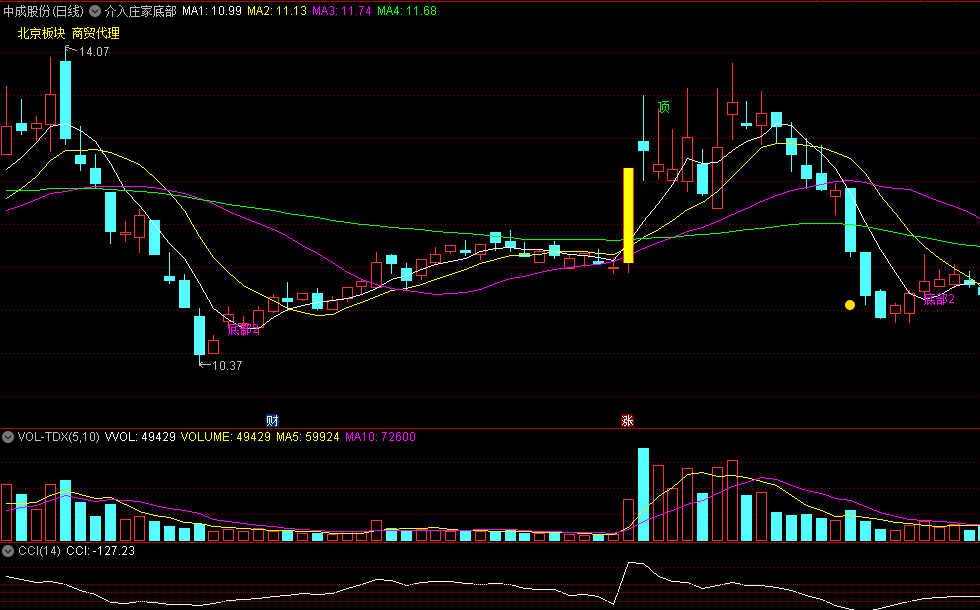Image resolution: width=980 pixels, height=610 pixels.
Task: Expand the VOL-TDX indicator dropdown arrow
Action: [x=8, y=437]
